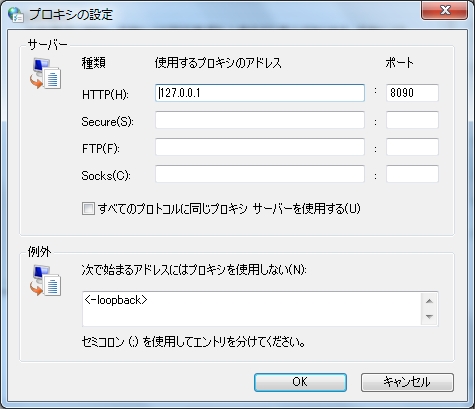Click the HTTP proxy address field
Viewport: 475px width, 409px height.
(x=260, y=93)
